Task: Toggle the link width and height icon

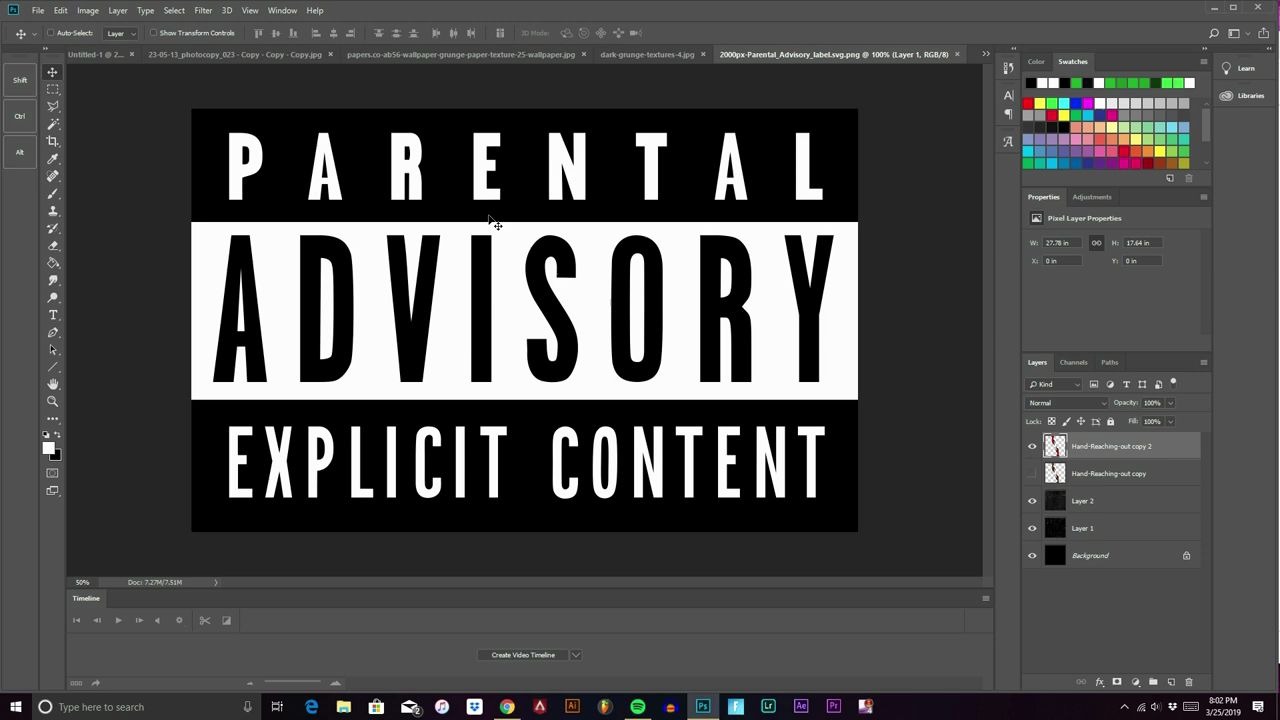Action: click(x=1096, y=243)
